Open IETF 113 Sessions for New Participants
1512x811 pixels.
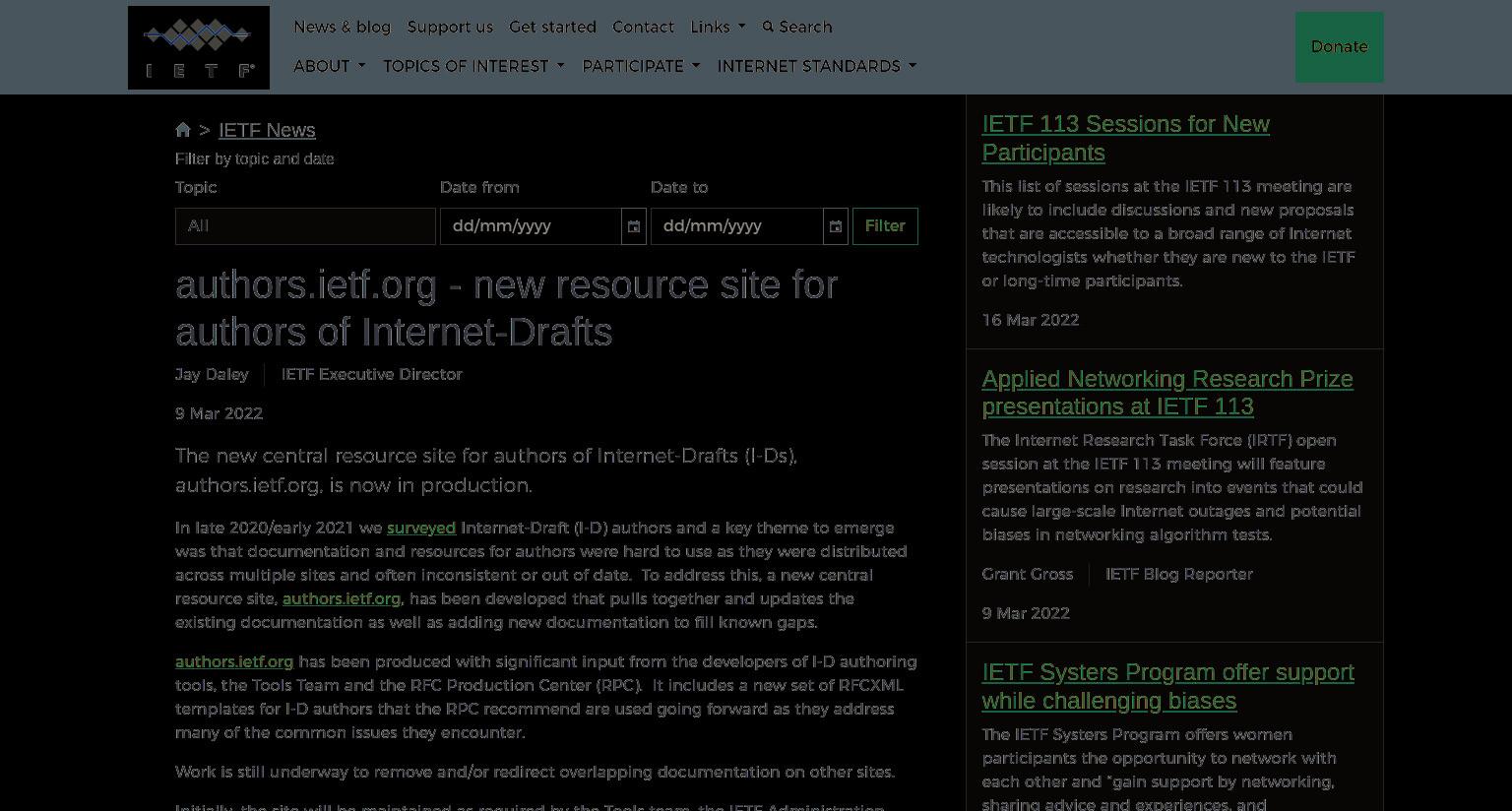[1125, 138]
